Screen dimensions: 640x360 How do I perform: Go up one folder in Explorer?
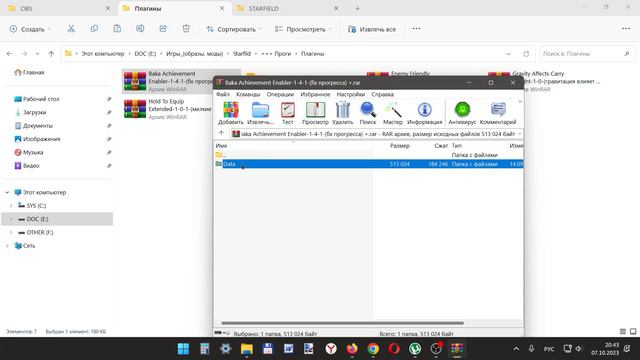[x=51, y=53]
